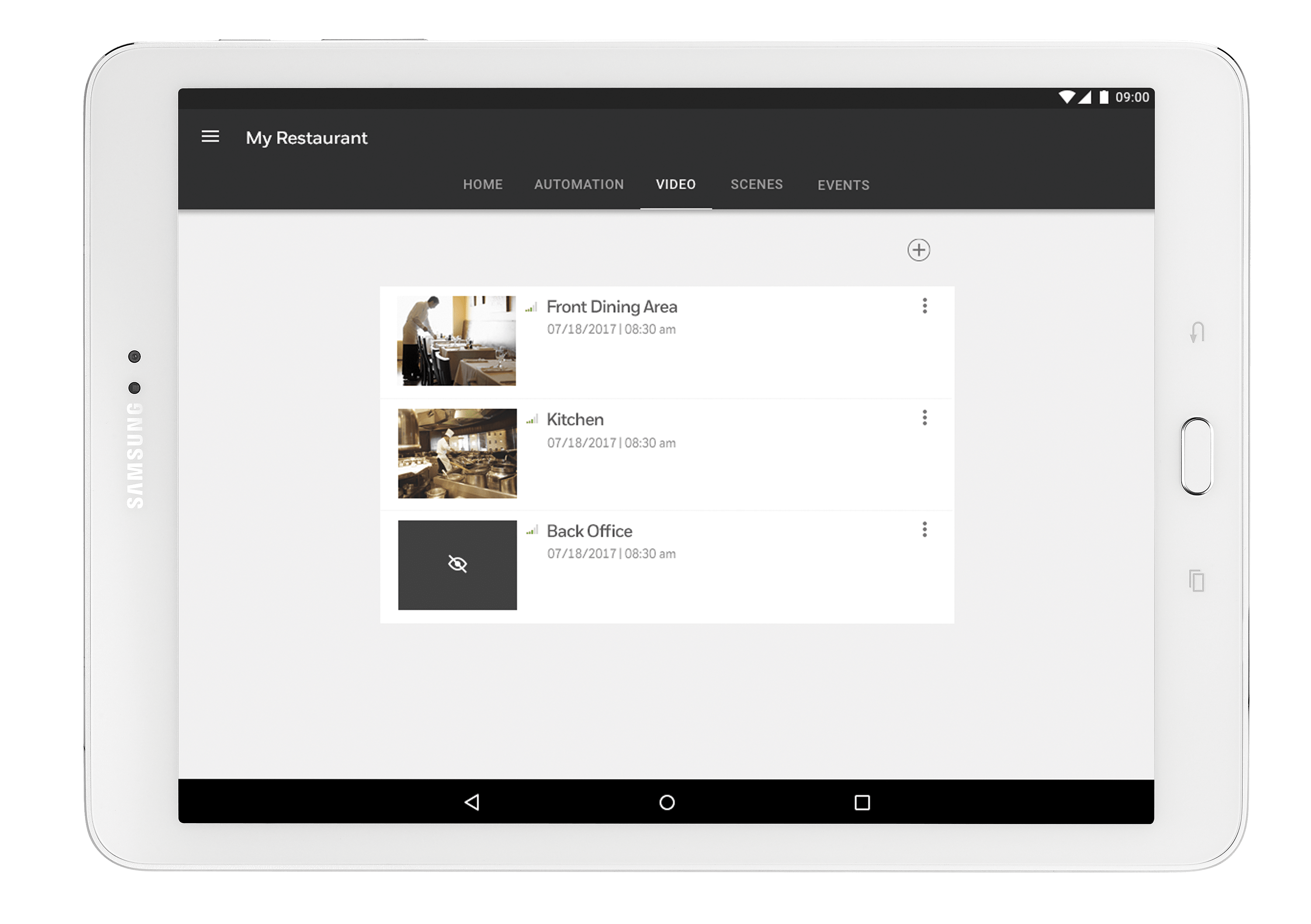Click signal strength icon beside Front Dining Area
Image resolution: width=1311 pixels, height=924 pixels.
tap(531, 308)
